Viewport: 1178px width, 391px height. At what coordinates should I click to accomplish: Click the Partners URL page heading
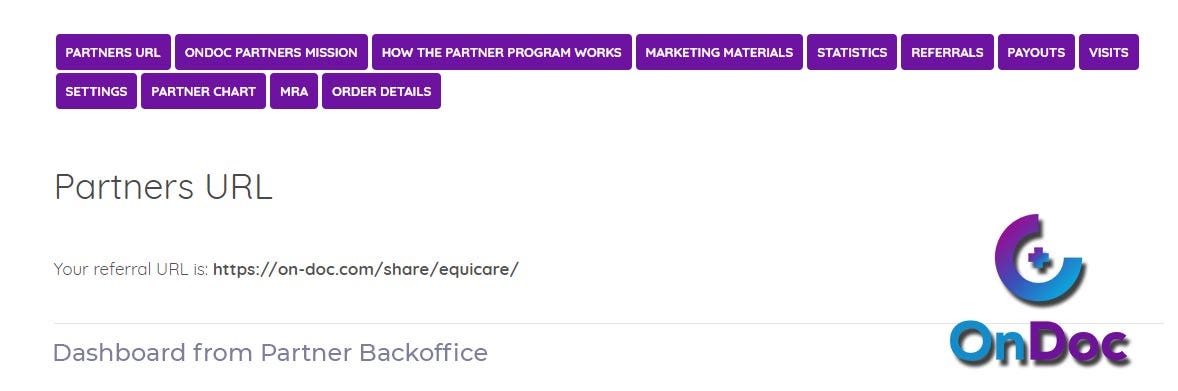click(163, 186)
